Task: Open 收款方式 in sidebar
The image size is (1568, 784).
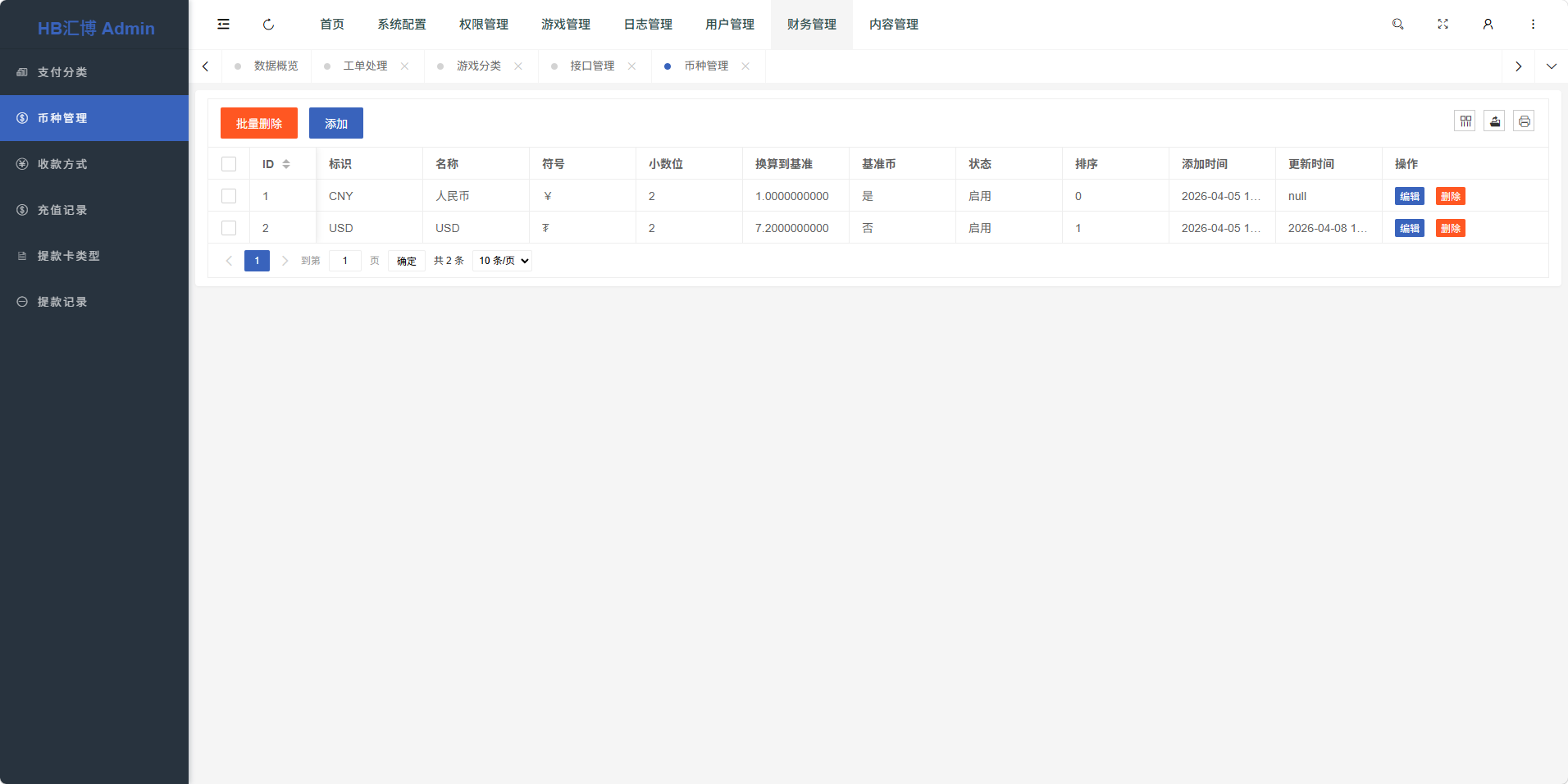Action: 94,164
